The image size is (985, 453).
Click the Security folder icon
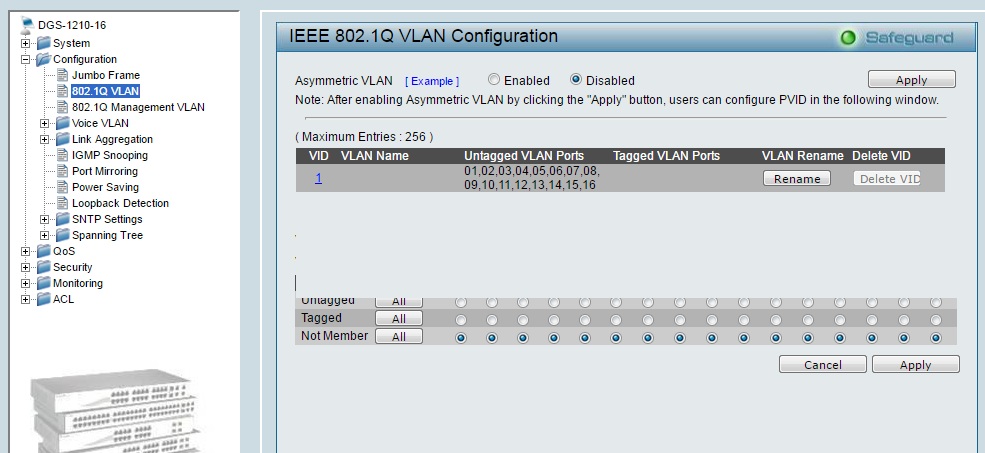(43, 267)
